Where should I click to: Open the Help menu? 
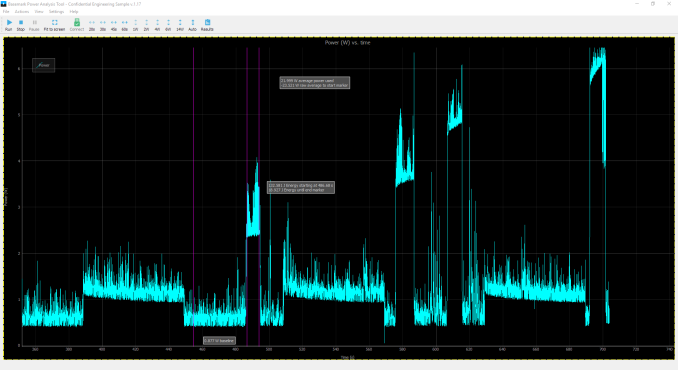(x=74, y=12)
